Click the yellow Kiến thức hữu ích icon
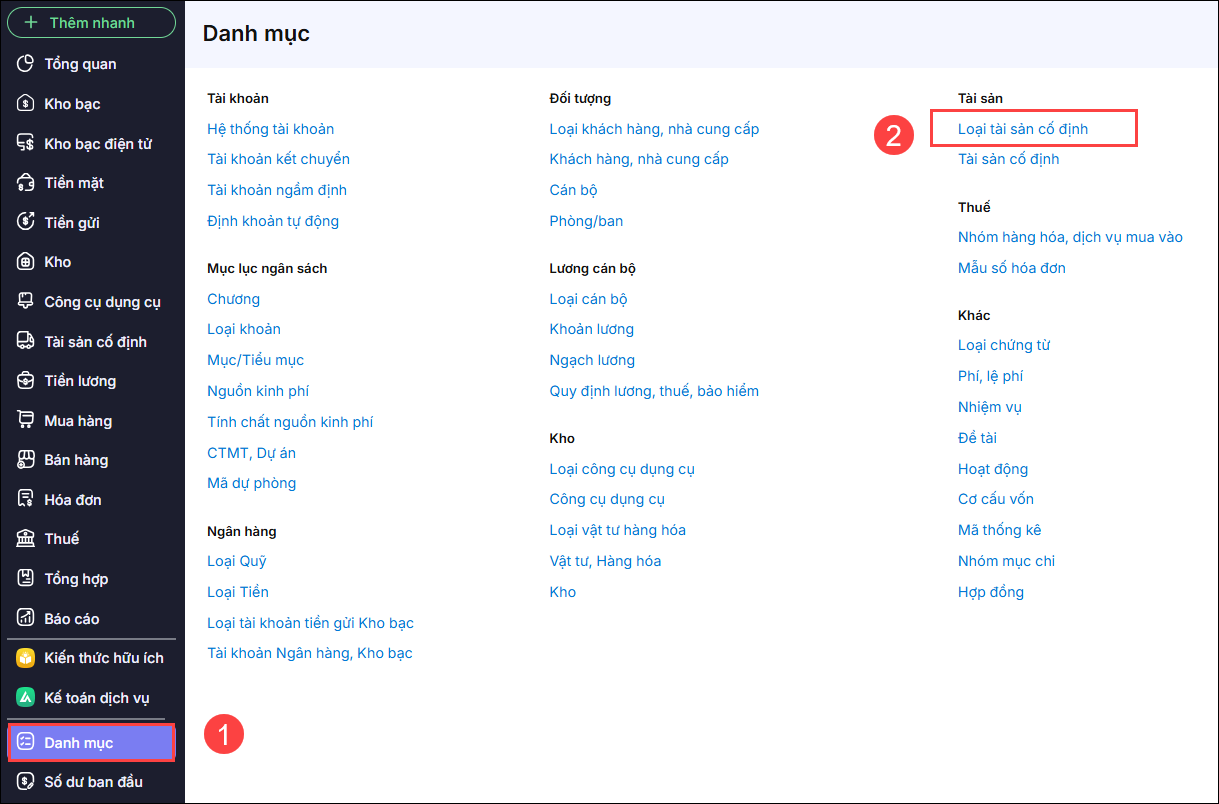1219x804 pixels. (x=26, y=658)
